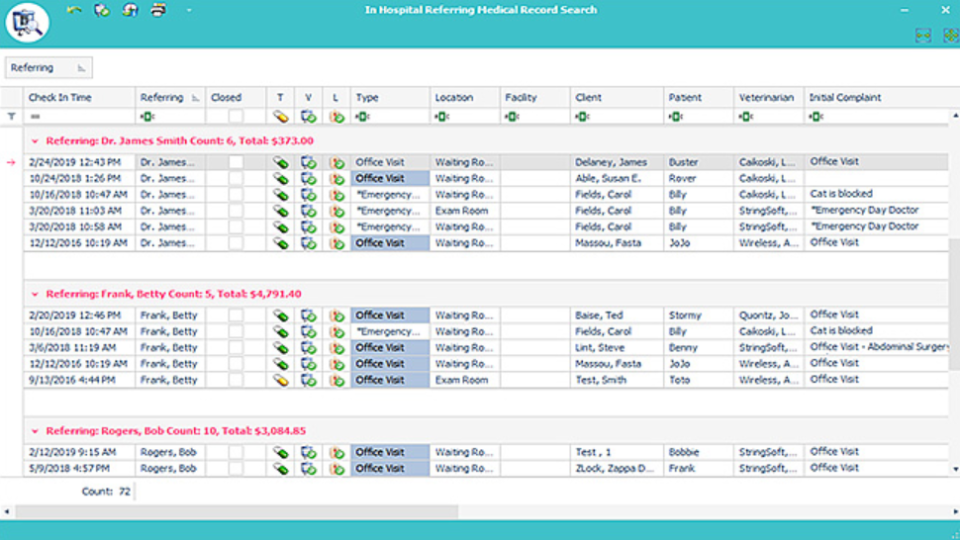The width and height of the screenshot is (960, 540).
Task: Click the expand-all icon at top right corner
Action: (950, 36)
